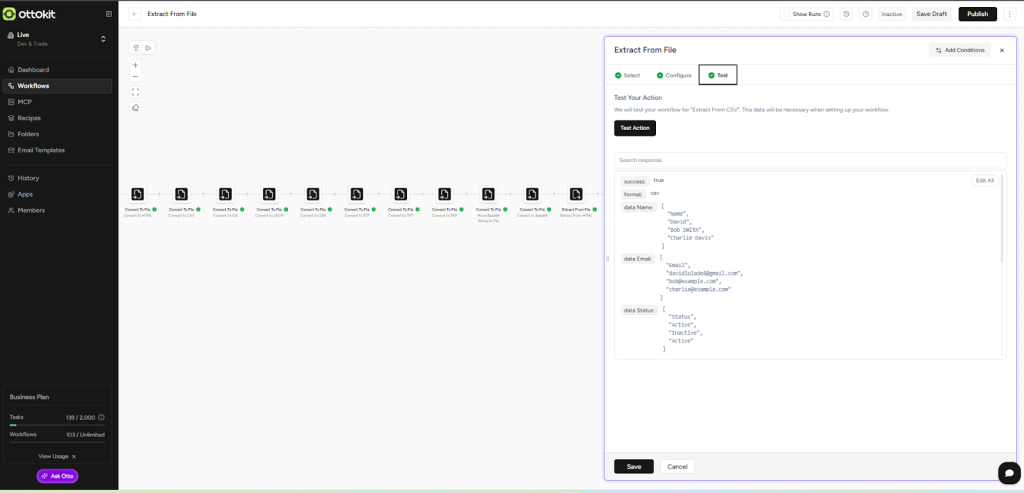Screen dimensions: 1024x493
Task: Open the help question mark icon
Action: pyautogui.click(x=865, y=14)
